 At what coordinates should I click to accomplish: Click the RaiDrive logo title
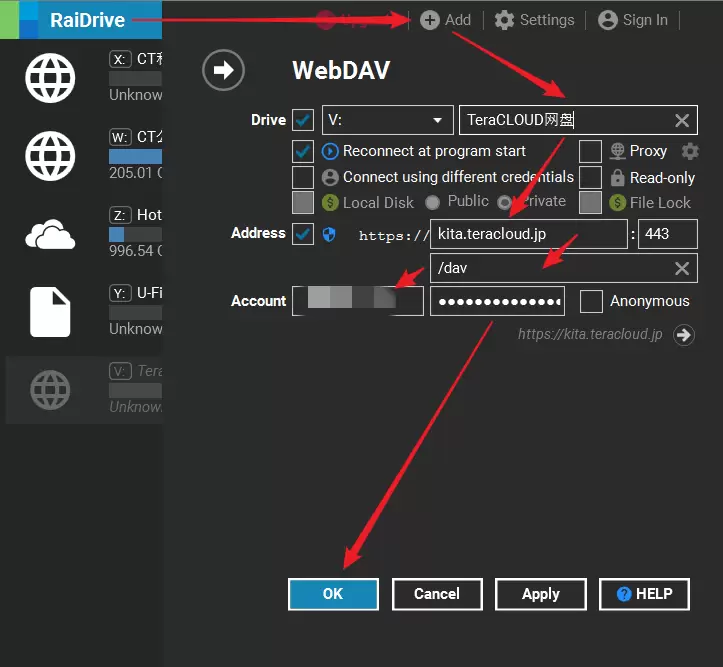pos(87,20)
